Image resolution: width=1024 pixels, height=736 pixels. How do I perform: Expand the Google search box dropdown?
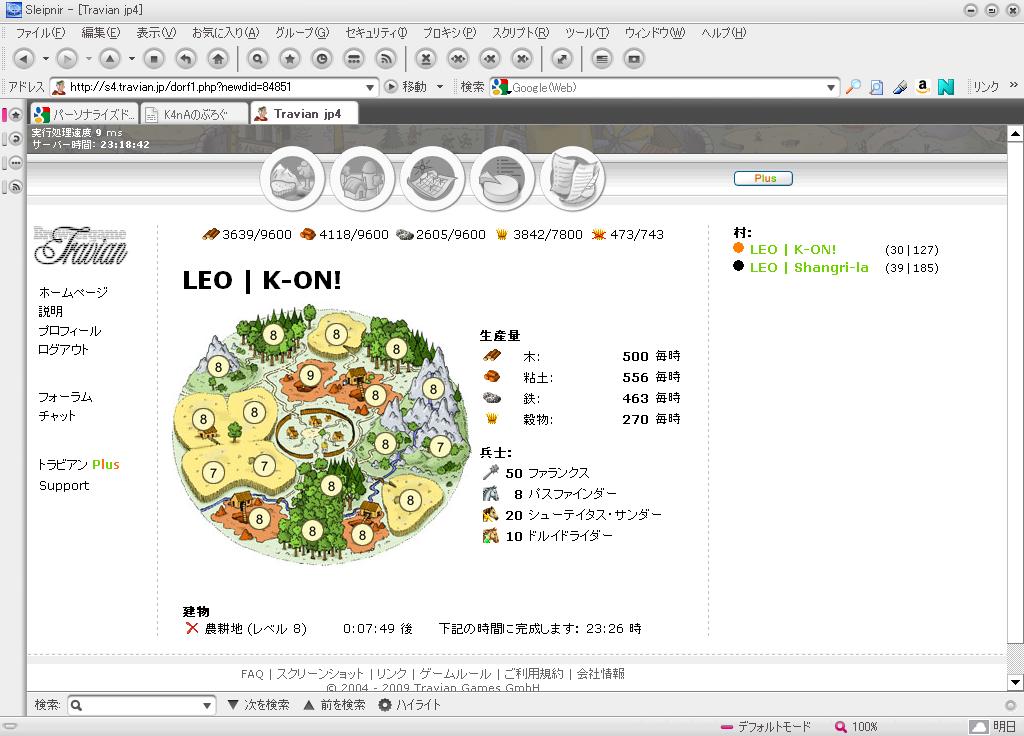pos(831,87)
